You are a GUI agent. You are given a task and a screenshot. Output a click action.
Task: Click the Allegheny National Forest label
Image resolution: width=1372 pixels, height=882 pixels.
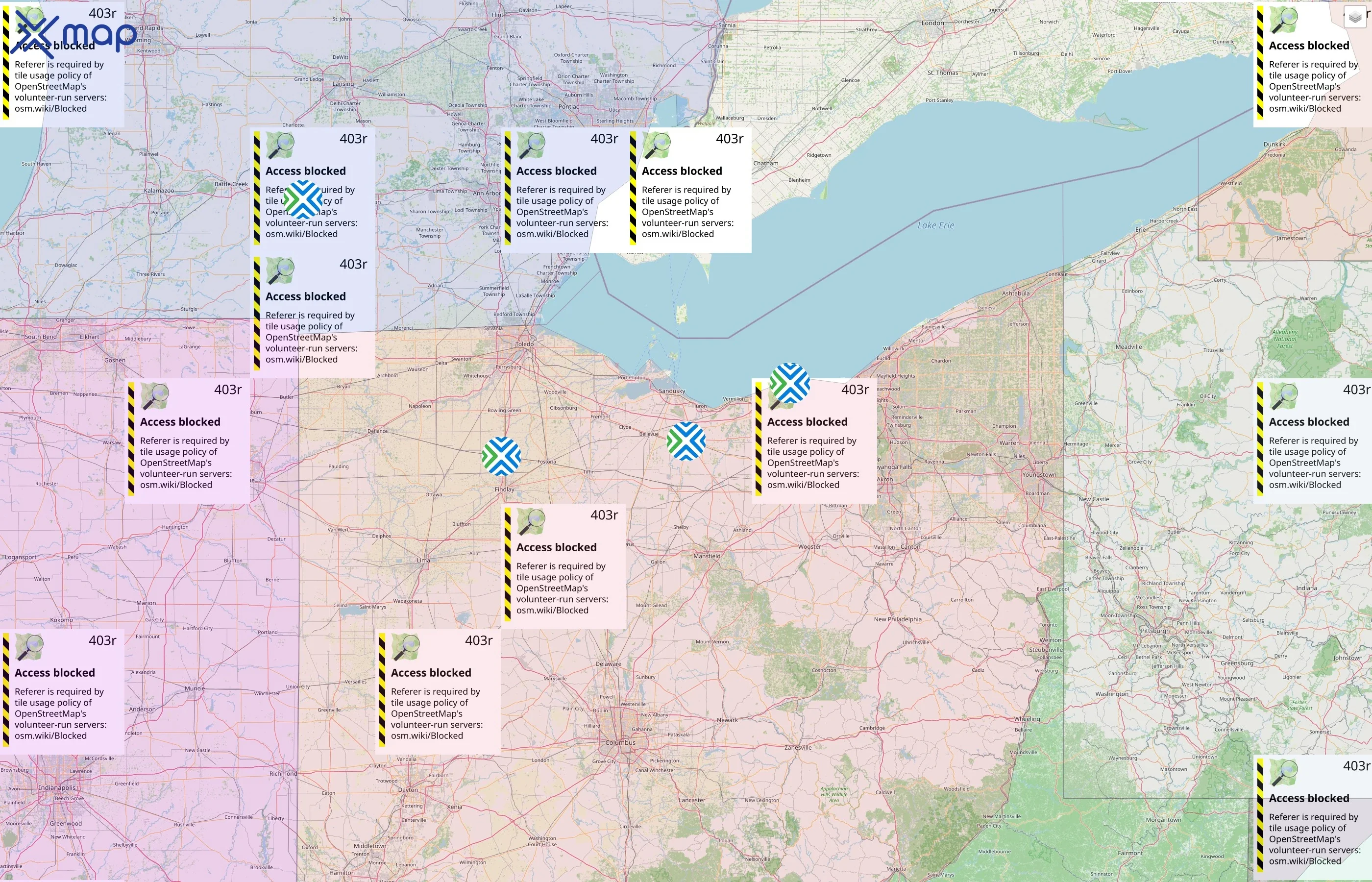tap(1285, 339)
